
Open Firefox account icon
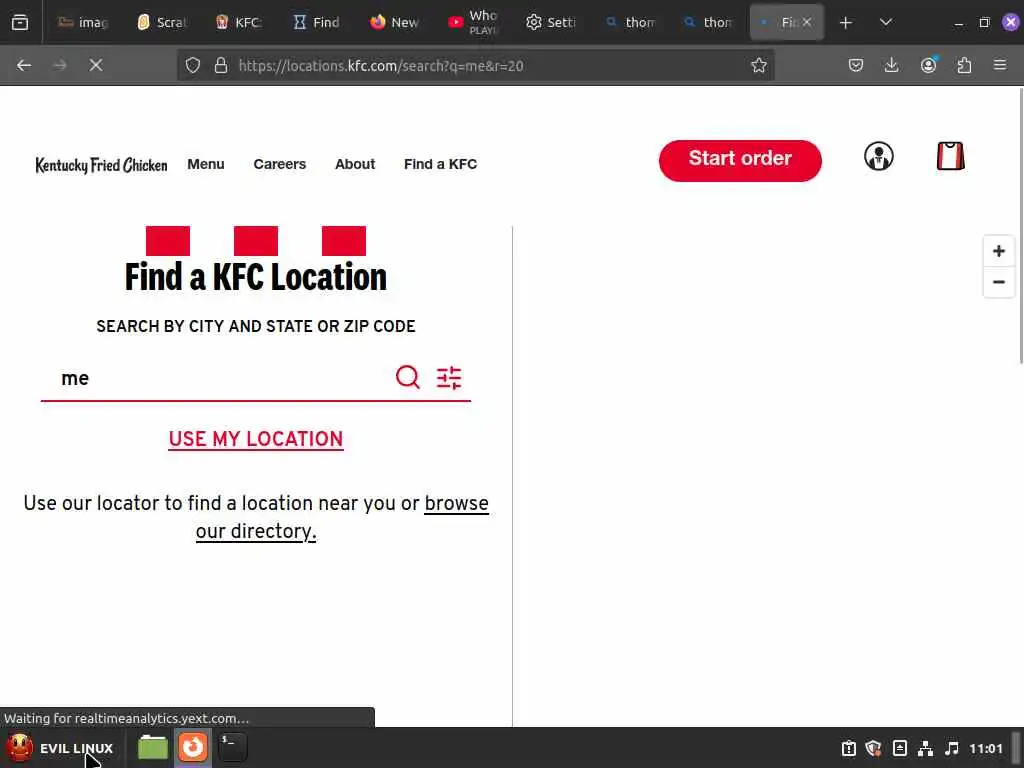pyautogui.click(x=928, y=65)
